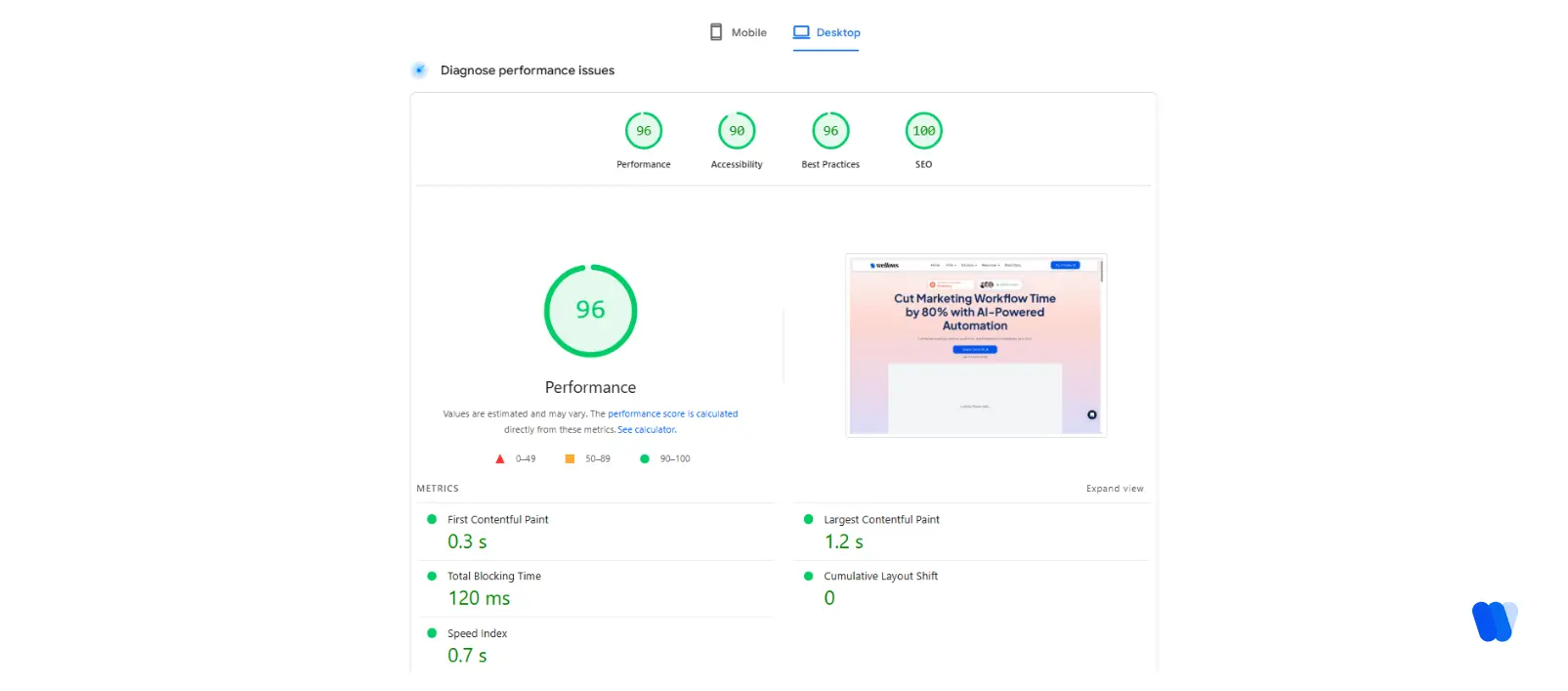Select the Desktop tab
The height and width of the screenshot is (691, 1568).
[826, 32]
